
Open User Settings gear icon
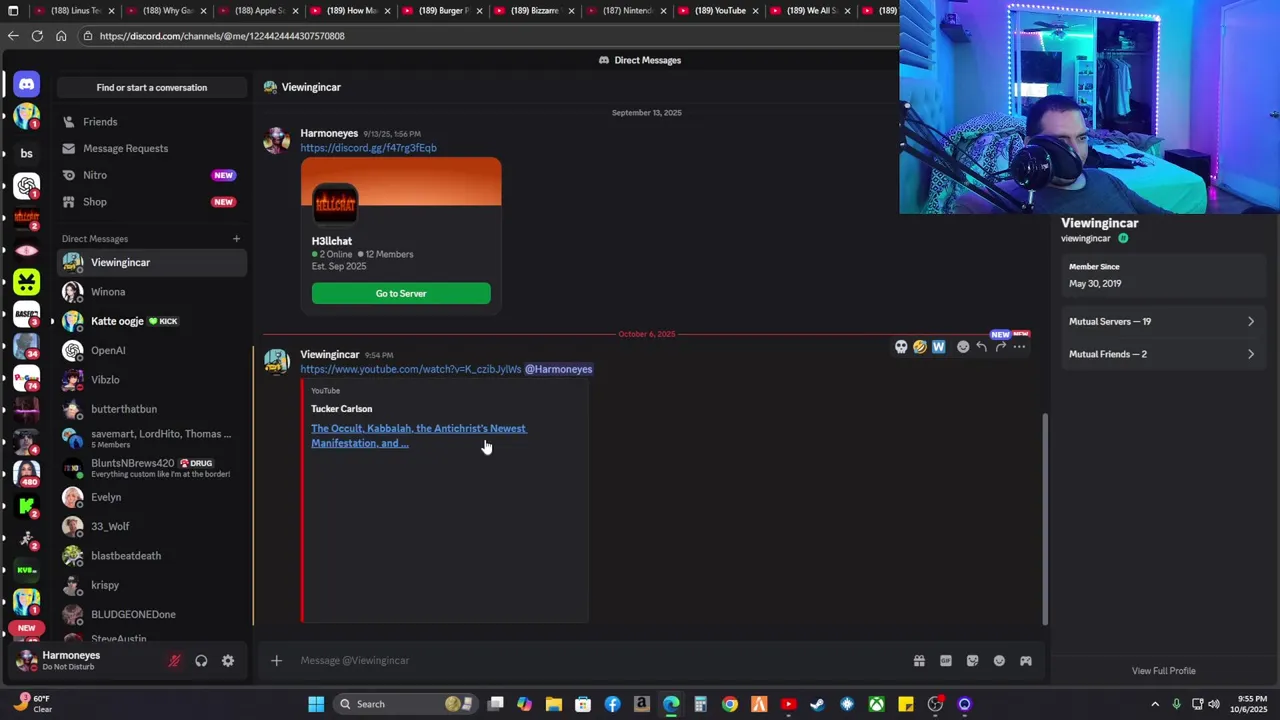(228, 660)
